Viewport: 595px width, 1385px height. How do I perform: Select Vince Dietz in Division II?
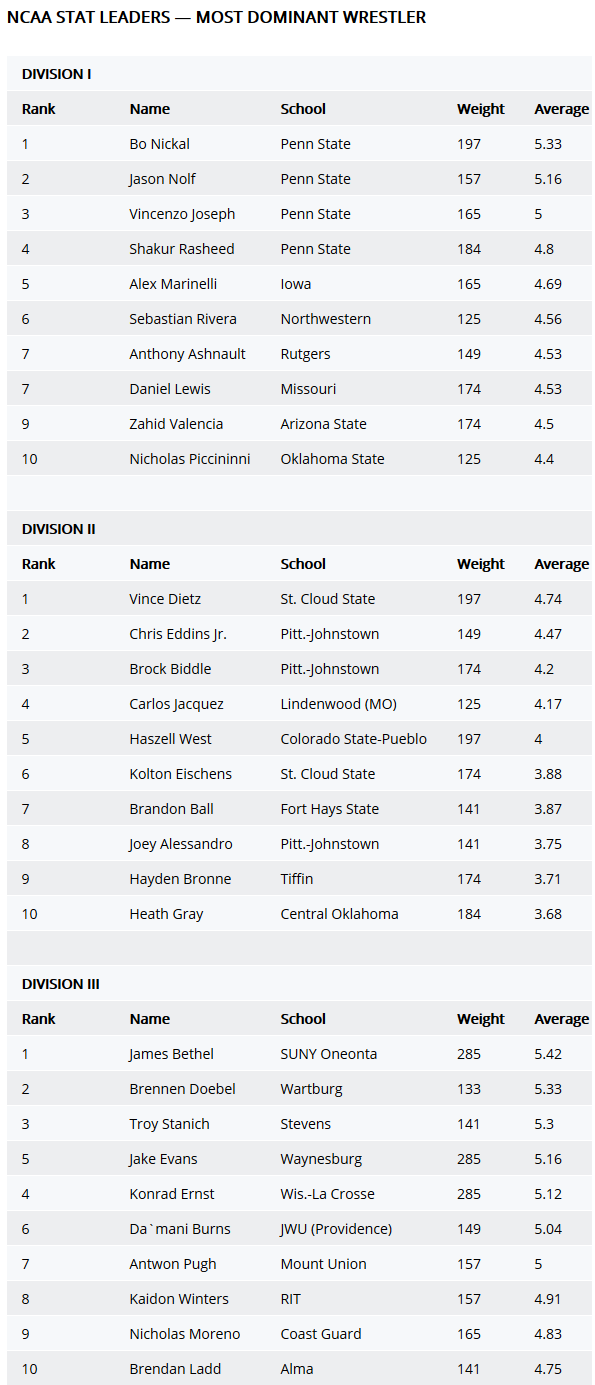pyautogui.click(x=165, y=599)
